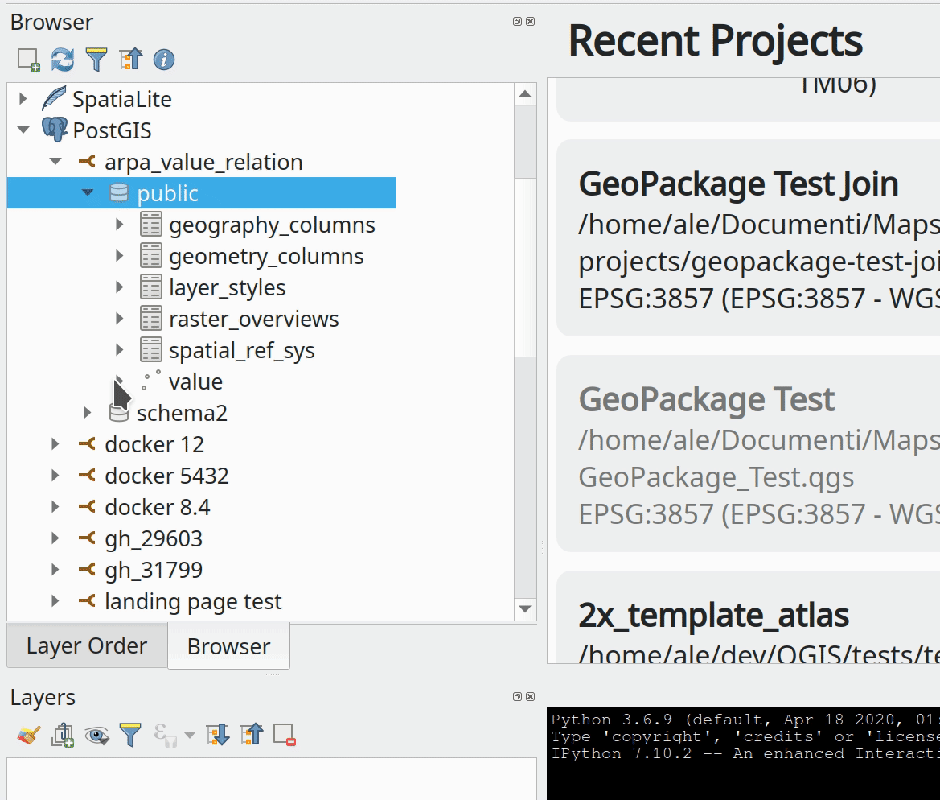Image resolution: width=940 pixels, height=800 pixels.
Task: Open Manage Map Themes eye icon
Action: coord(96,736)
